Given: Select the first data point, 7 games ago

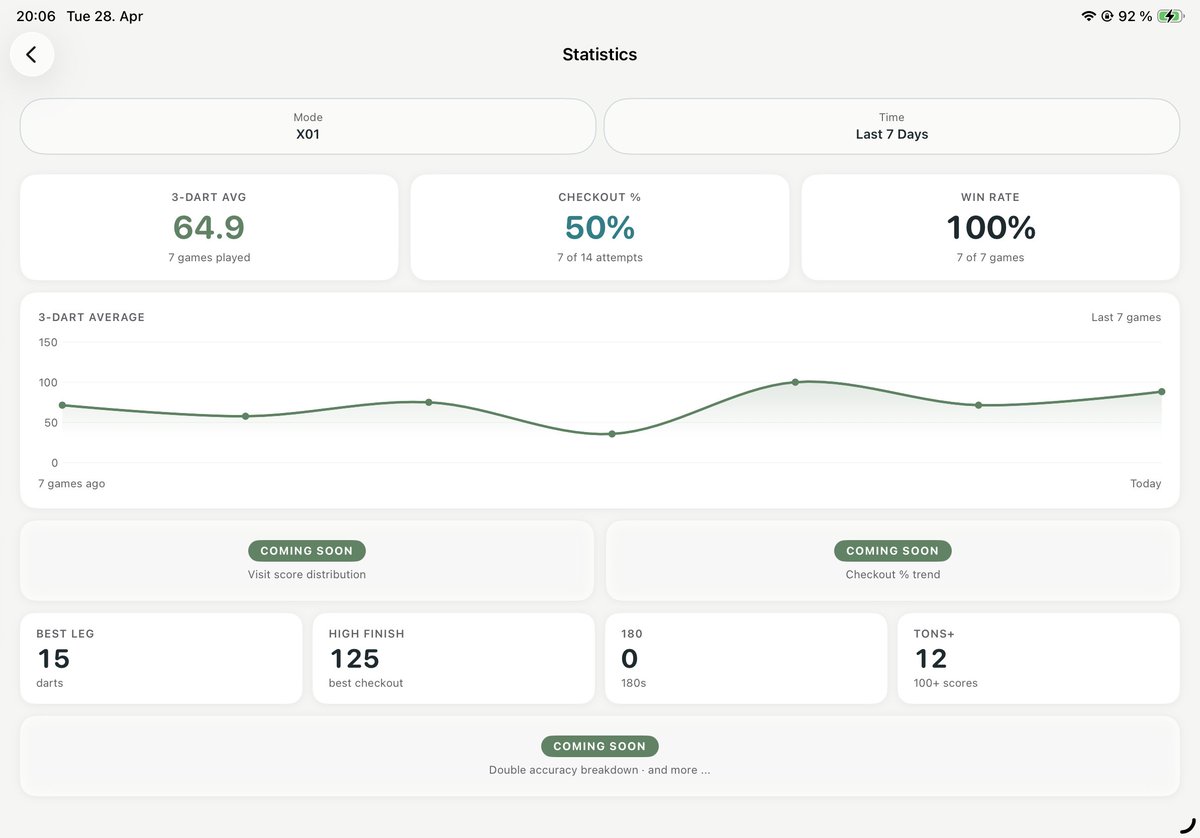Looking at the screenshot, I should tap(62, 405).
